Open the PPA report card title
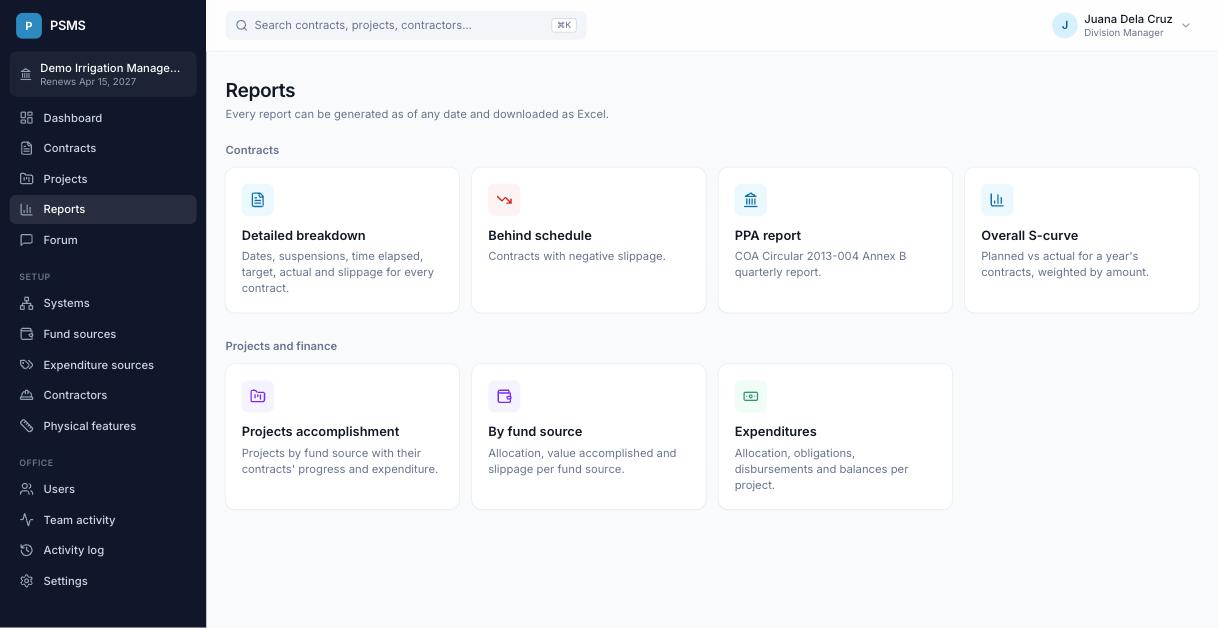This screenshot has height=628, width=1218. [768, 236]
